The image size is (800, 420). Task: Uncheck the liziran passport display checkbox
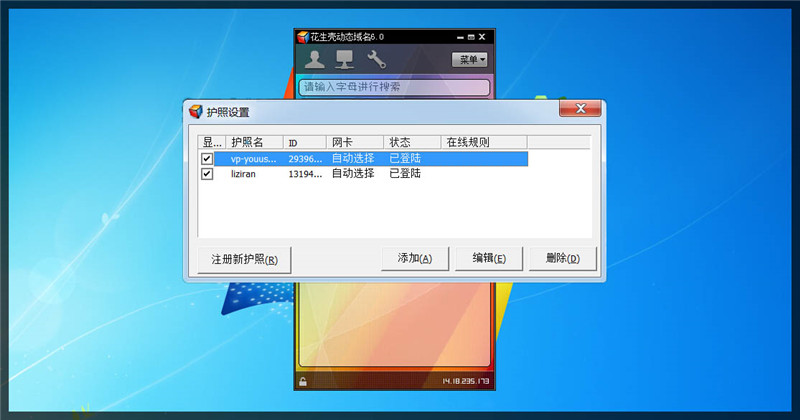coord(207,174)
